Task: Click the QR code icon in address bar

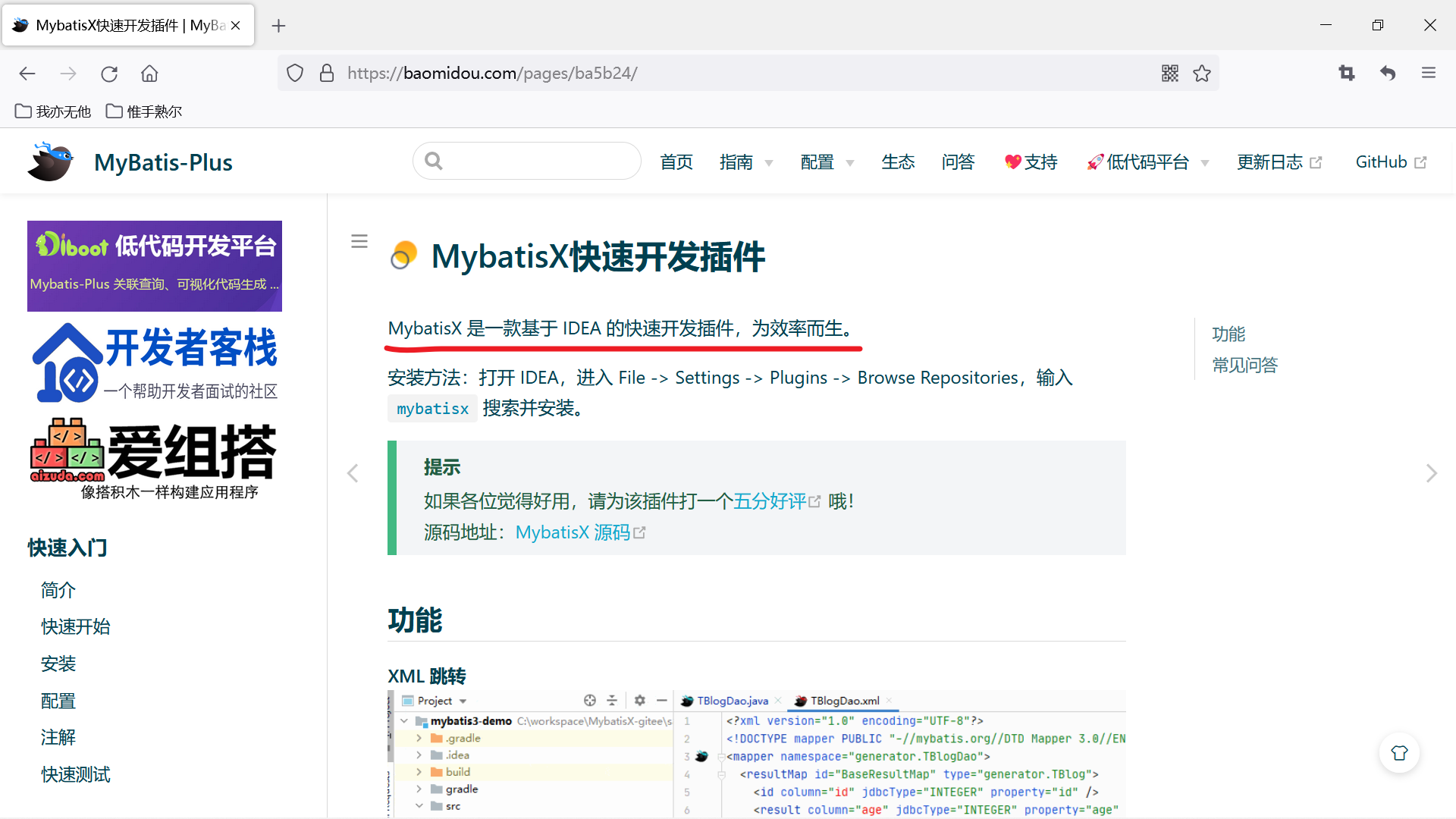Action: click(1169, 73)
